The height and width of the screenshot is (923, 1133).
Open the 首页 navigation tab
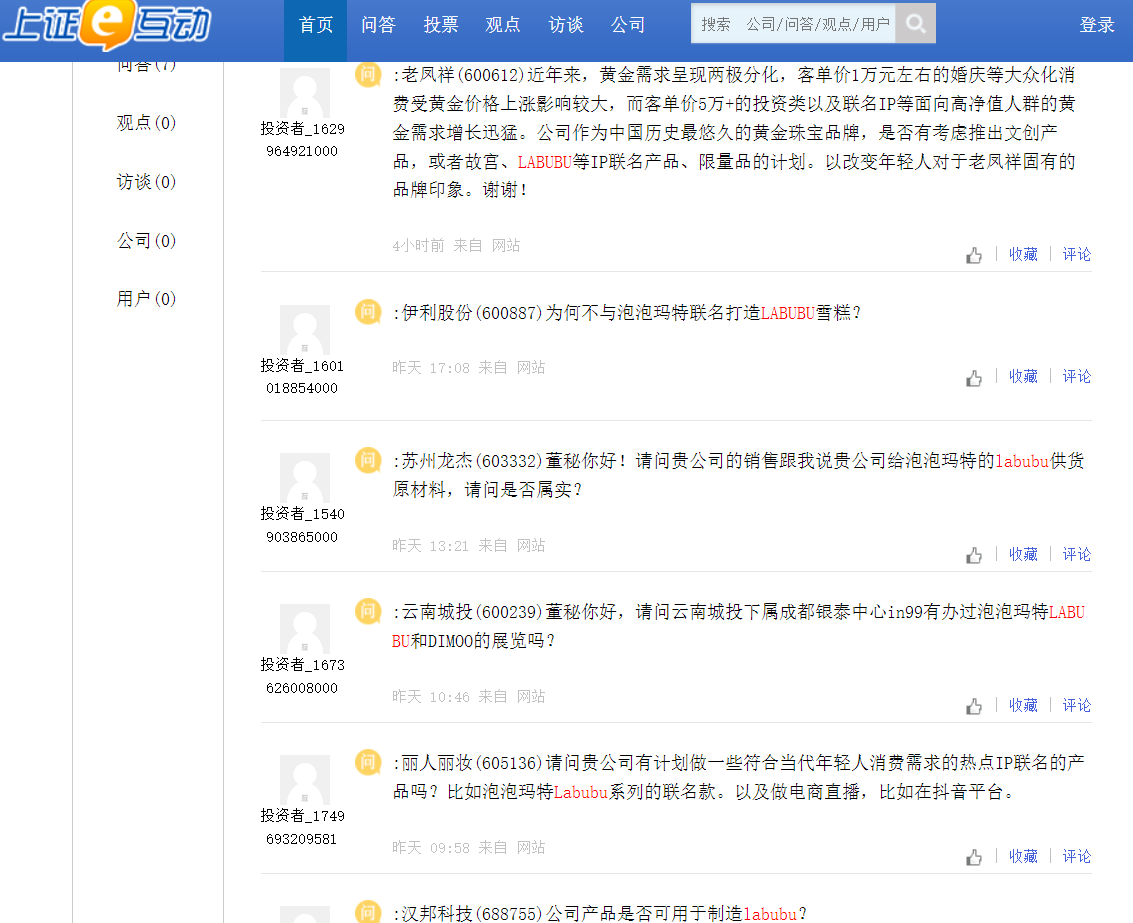click(x=316, y=25)
